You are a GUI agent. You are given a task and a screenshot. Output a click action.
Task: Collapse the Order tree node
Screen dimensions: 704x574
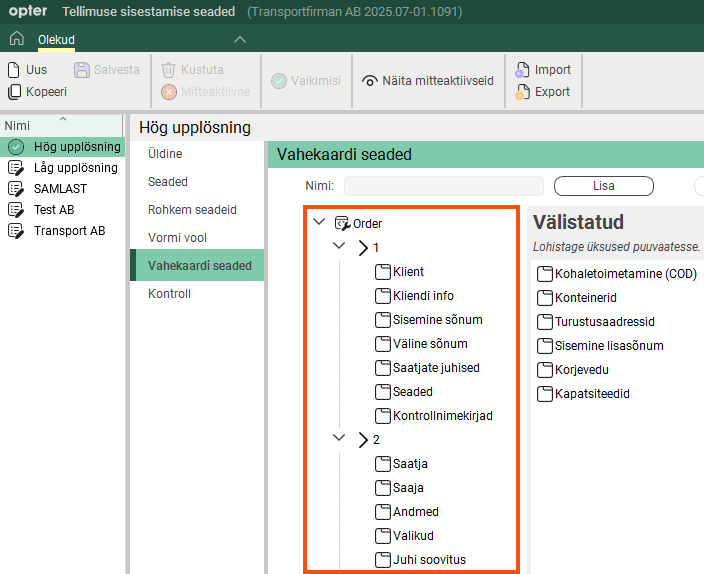tap(319, 224)
